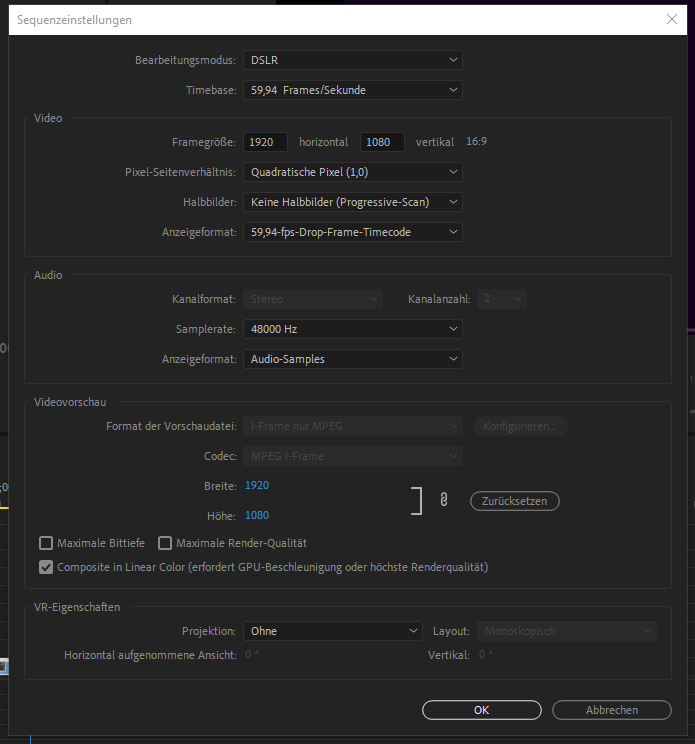Close the Sequenzeinstellungen dialog with X
The width and height of the screenshot is (695, 744).
pos(672,19)
